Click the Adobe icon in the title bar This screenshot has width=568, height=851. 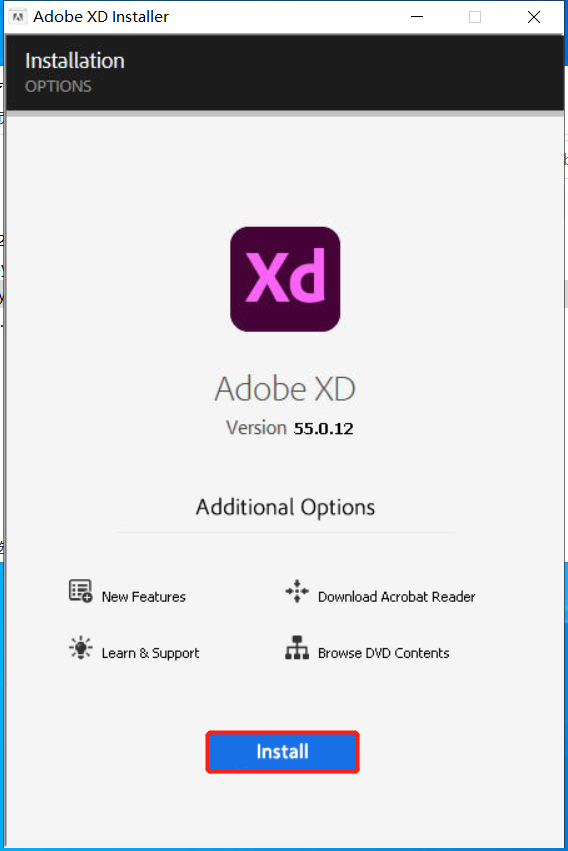[x=18, y=17]
